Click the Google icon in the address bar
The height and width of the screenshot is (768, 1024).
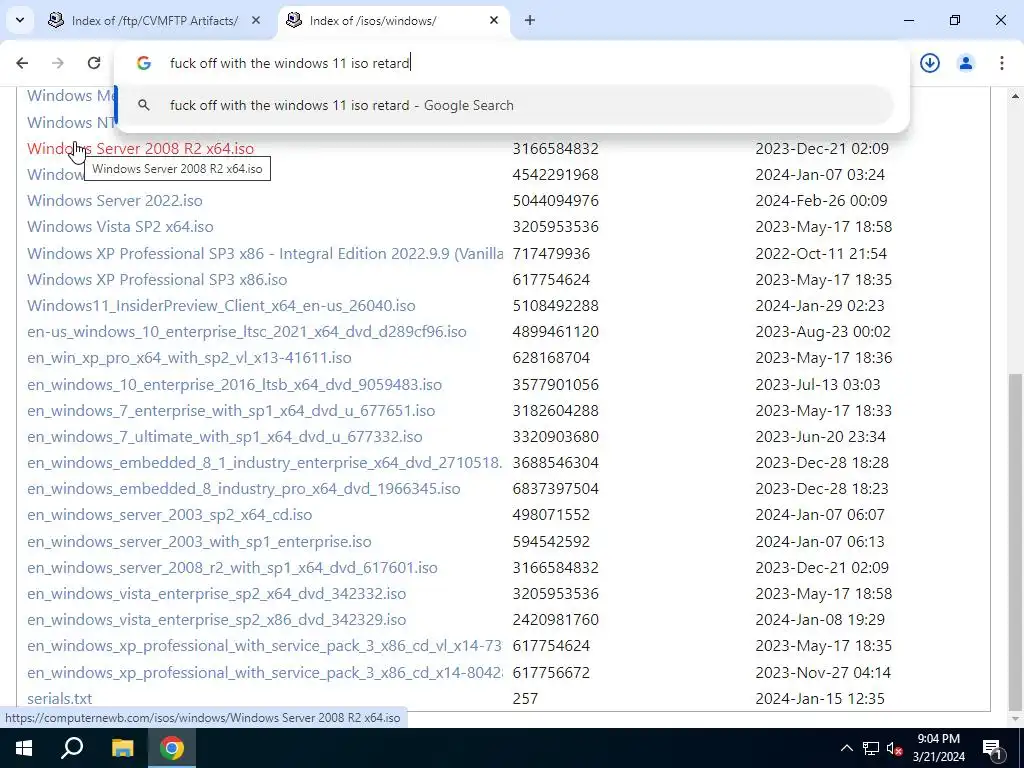(144, 63)
